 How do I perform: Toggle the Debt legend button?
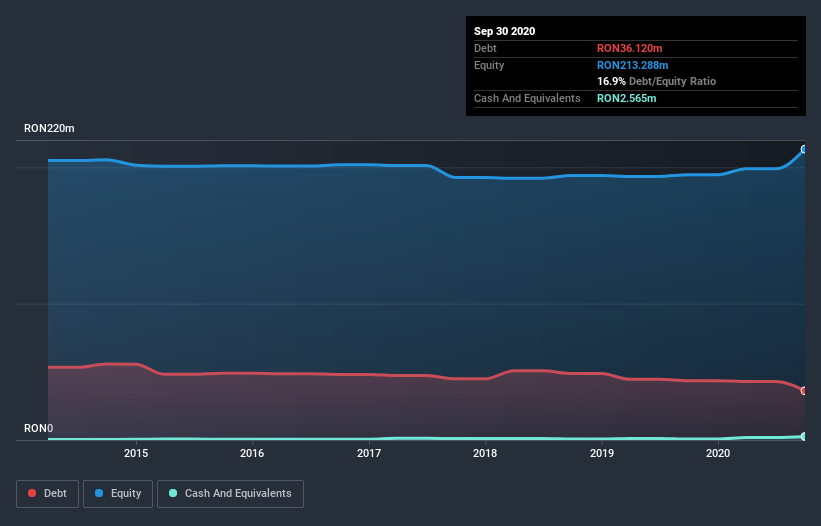[47, 494]
